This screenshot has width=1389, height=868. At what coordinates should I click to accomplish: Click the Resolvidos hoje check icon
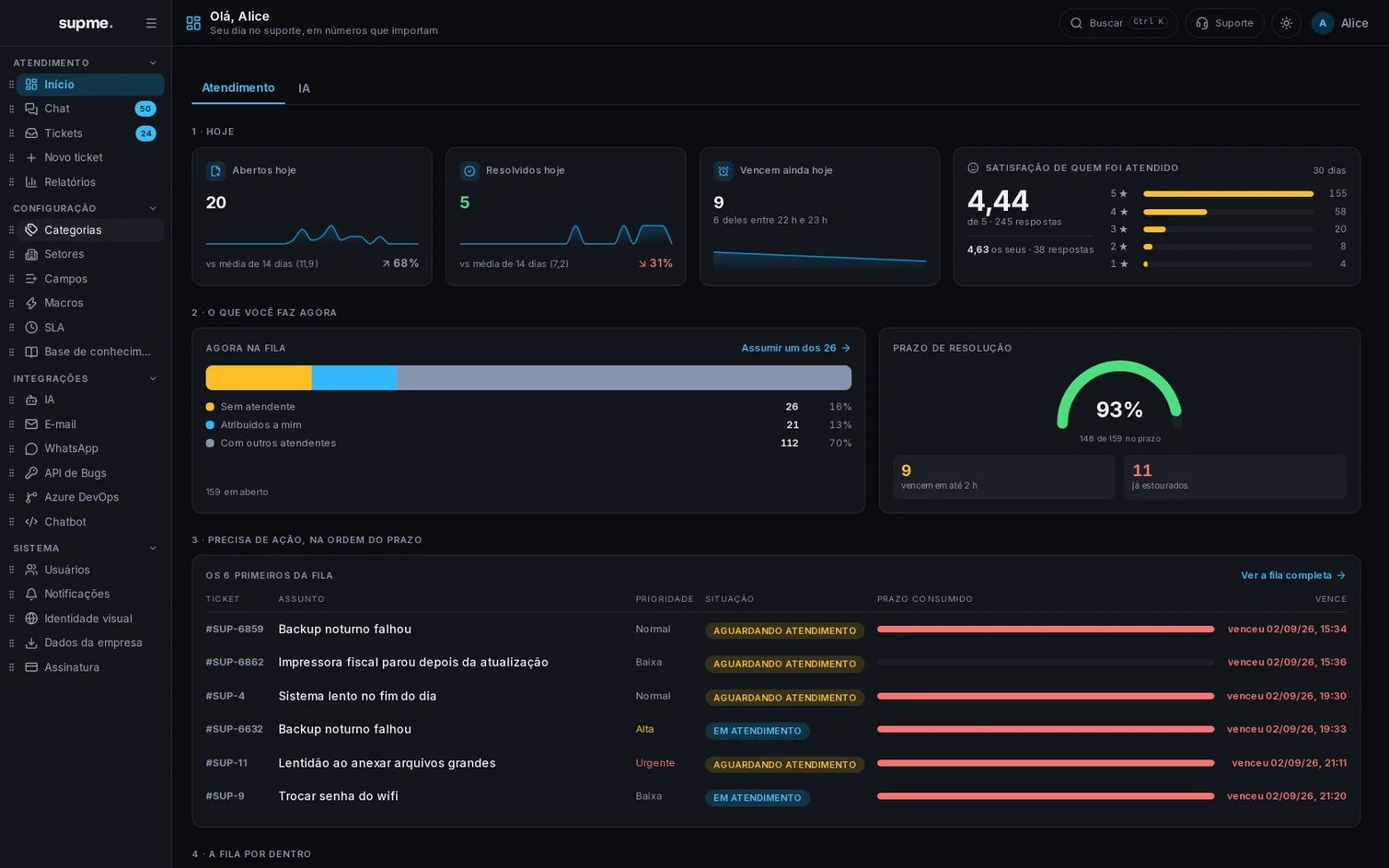tap(469, 171)
